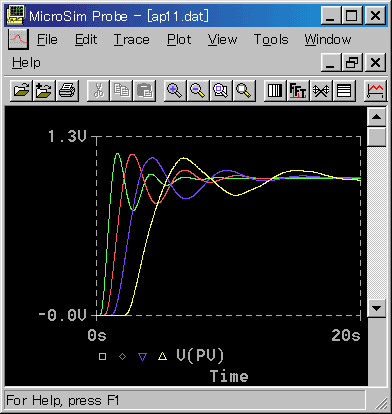Open the Trace menu
This screenshot has width=392, height=414.
132,40
